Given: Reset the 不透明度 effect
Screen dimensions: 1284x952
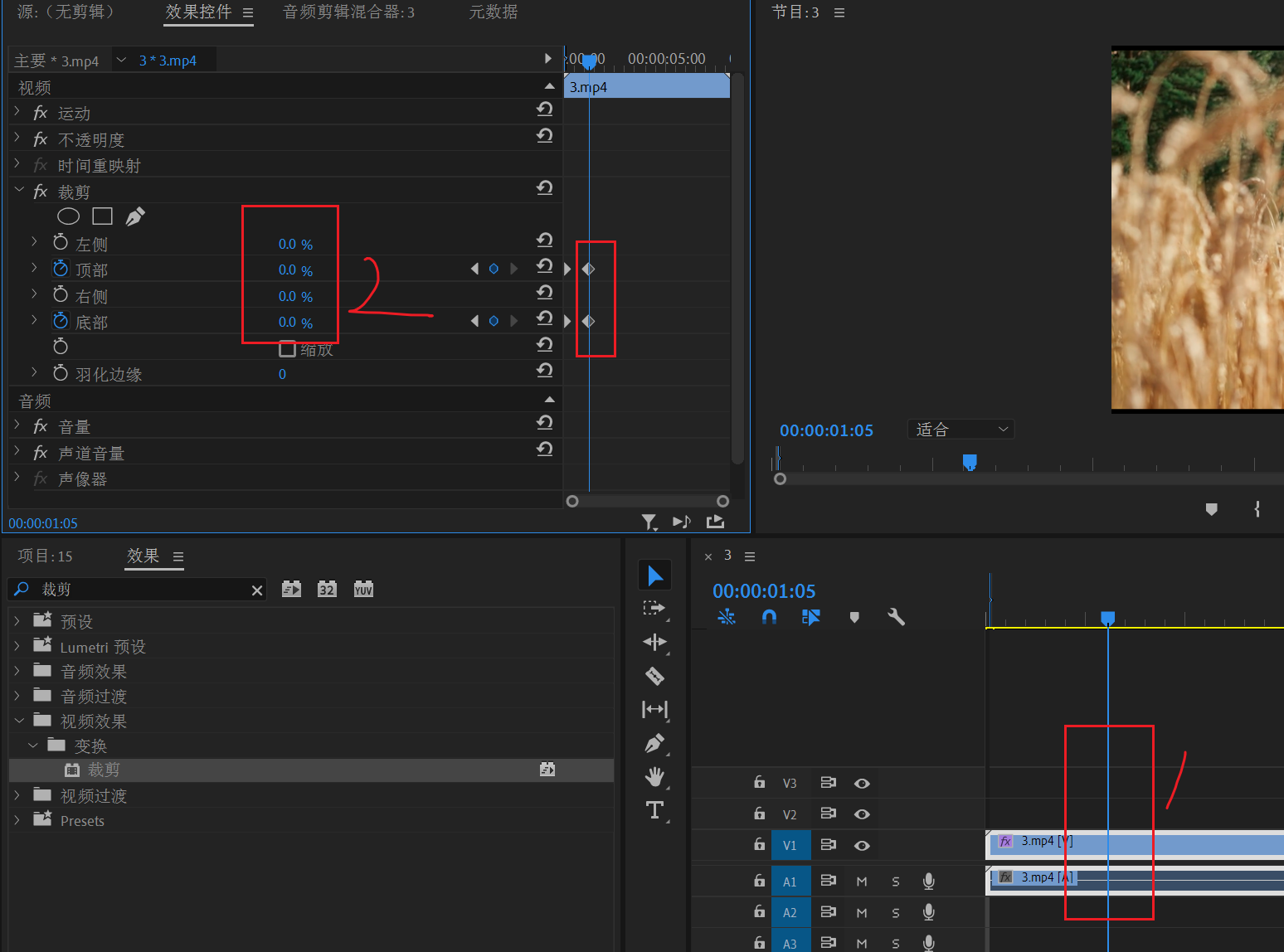Looking at the screenshot, I should [x=544, y=136].
